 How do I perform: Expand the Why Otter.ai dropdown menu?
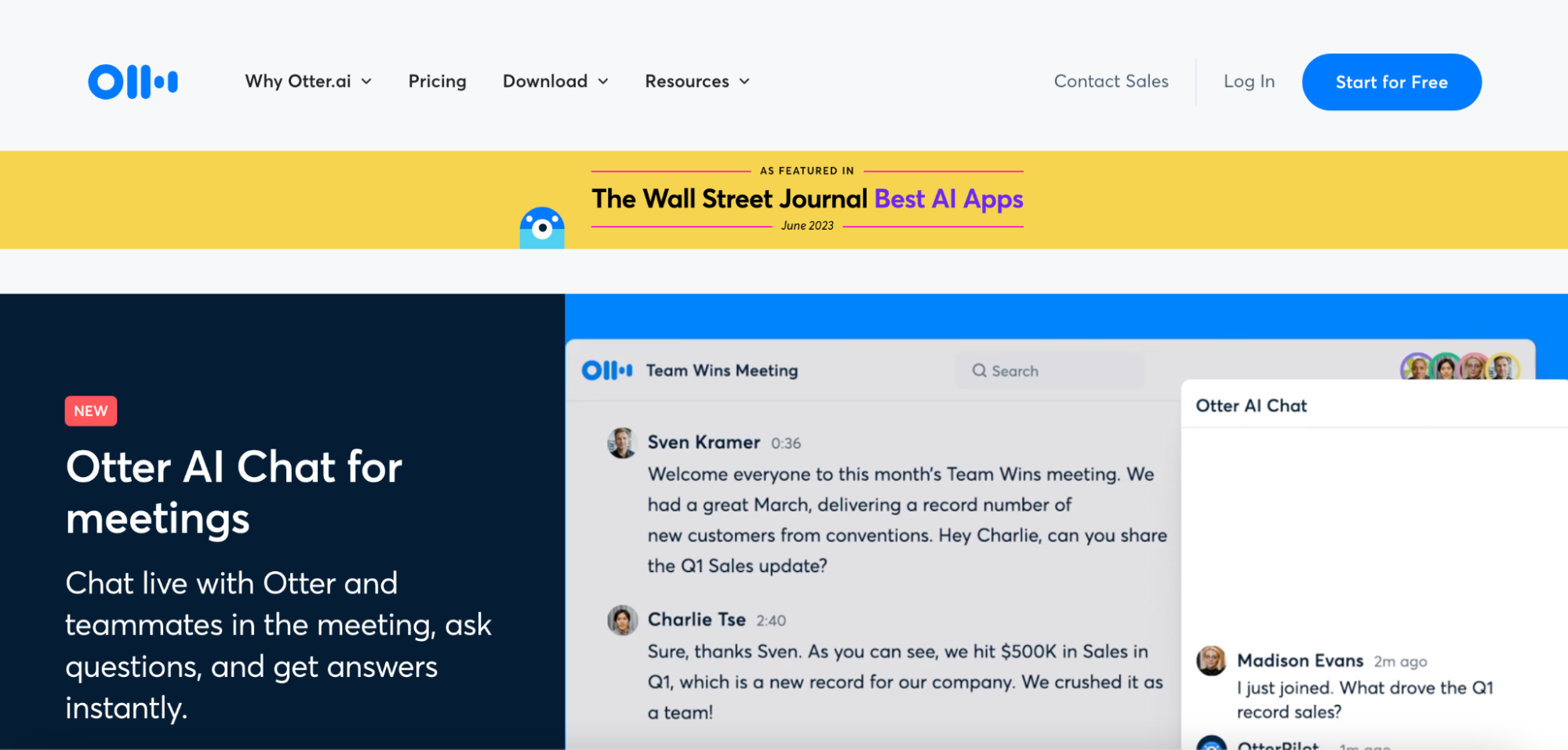[x=308, y=82]
